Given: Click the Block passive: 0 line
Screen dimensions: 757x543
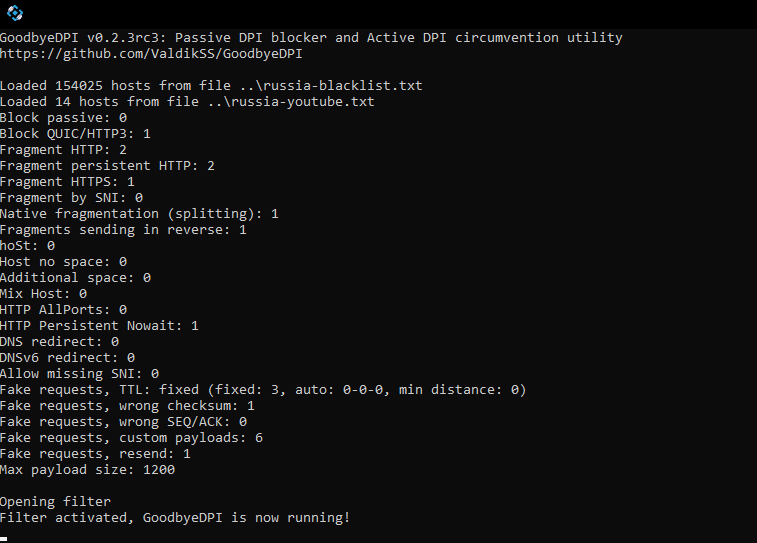Looking at the screenshot, I should click(x=63, y=118).
